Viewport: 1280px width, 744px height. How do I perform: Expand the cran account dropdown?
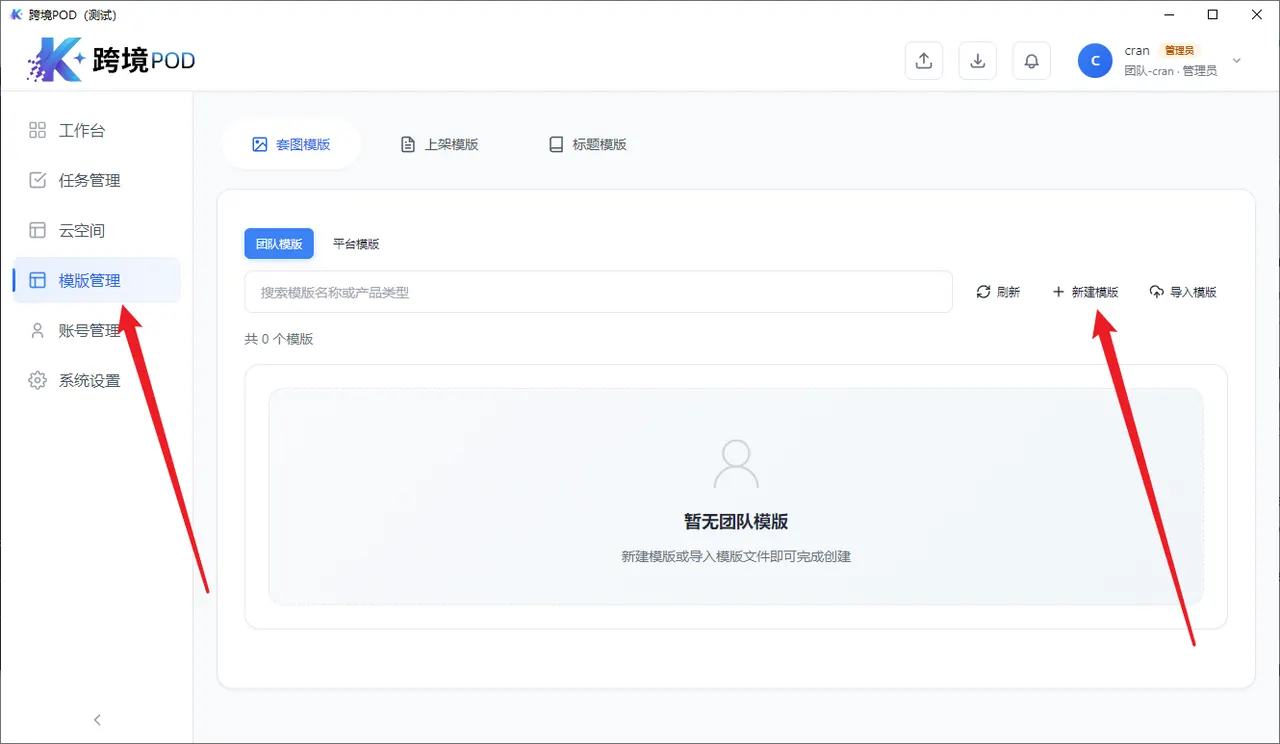point(1238,60)
